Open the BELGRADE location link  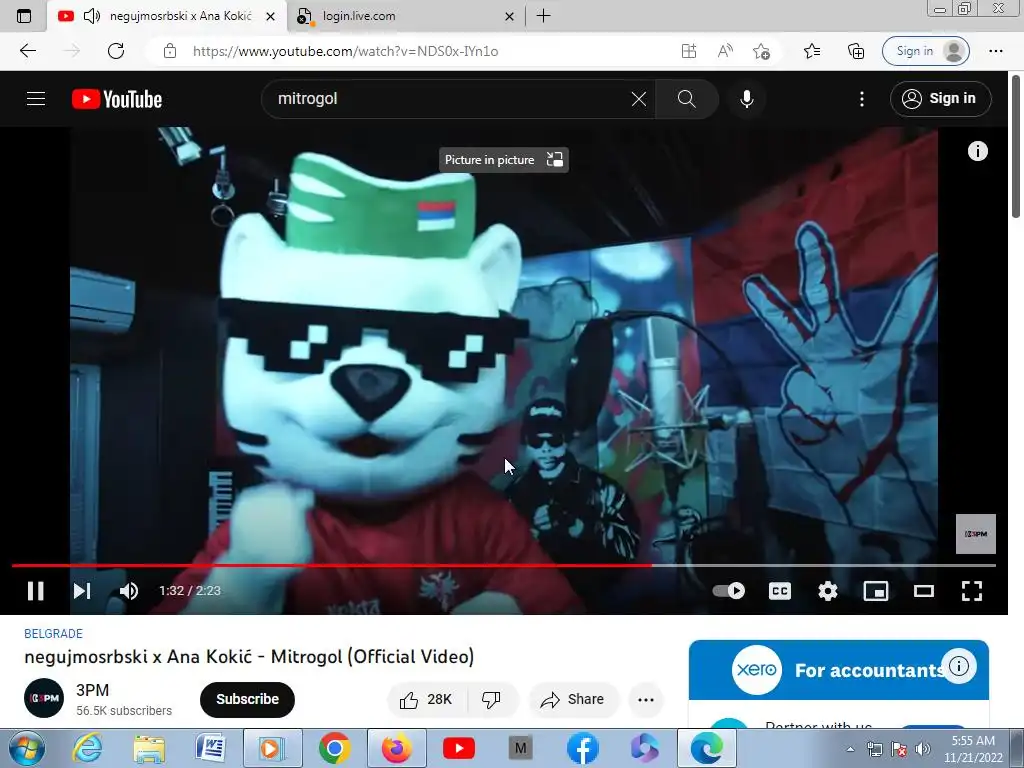pyautogui.click(x=54, y=633)
